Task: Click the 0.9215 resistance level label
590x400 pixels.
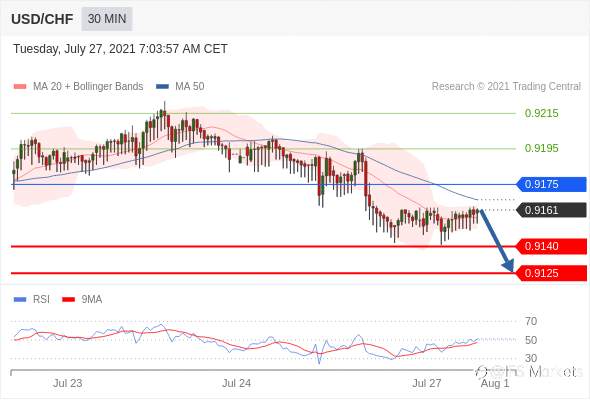Action: 541,113
